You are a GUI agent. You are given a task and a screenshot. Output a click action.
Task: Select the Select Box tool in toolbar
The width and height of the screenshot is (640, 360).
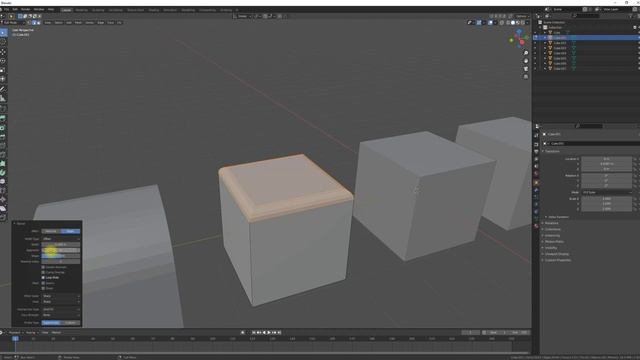click(3, 32)
